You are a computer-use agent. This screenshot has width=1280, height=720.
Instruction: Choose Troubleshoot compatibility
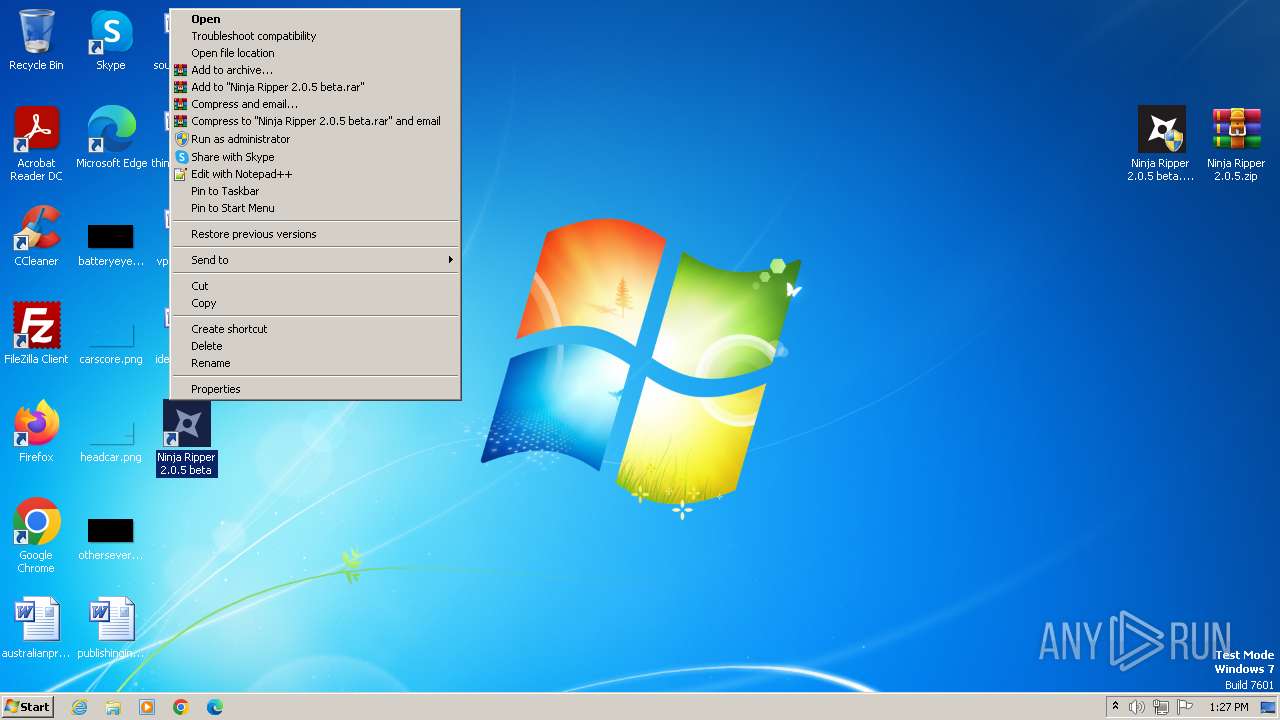click(315, 36)
